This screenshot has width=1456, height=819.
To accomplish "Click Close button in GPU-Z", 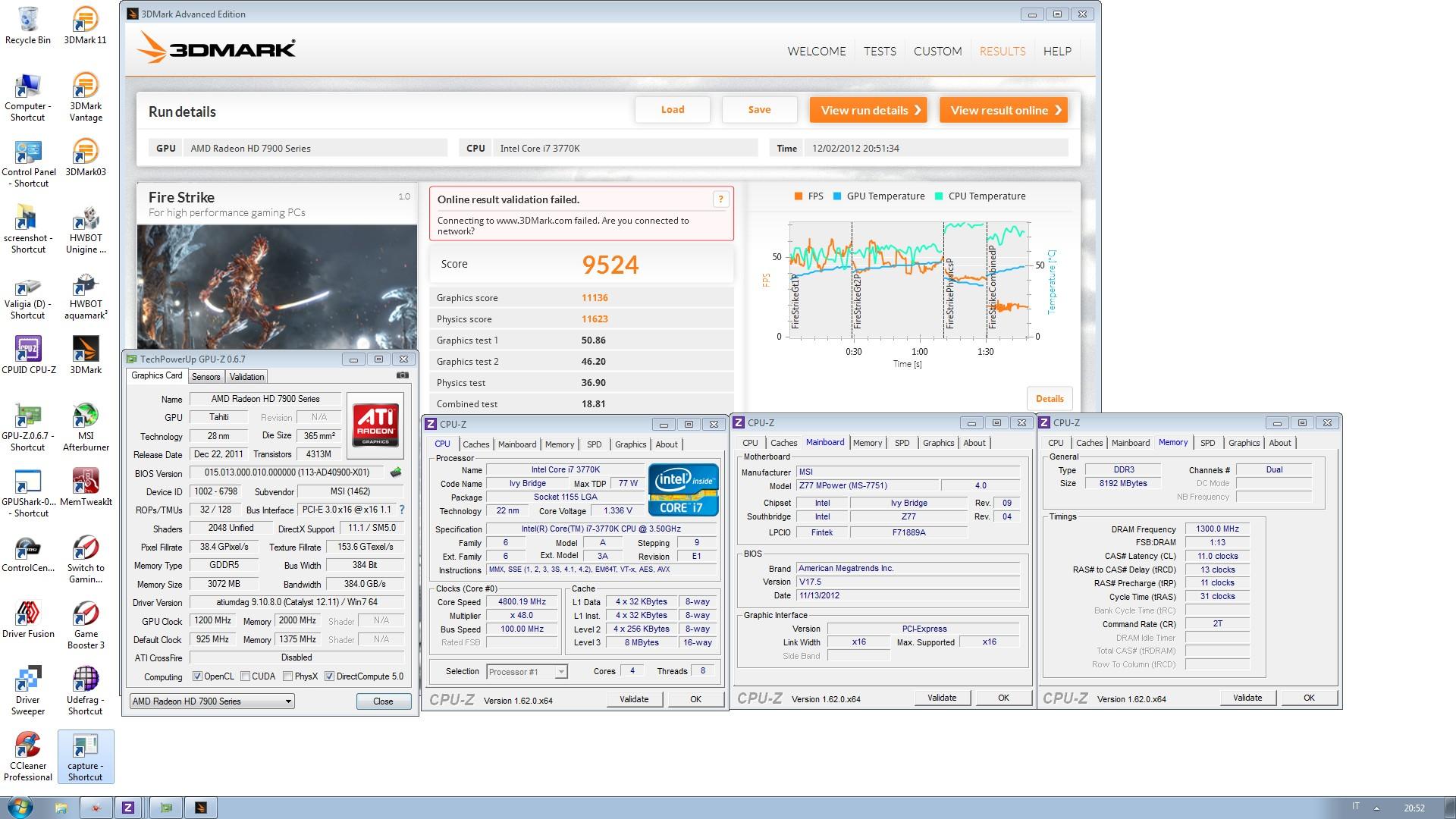I will [383, 701].
